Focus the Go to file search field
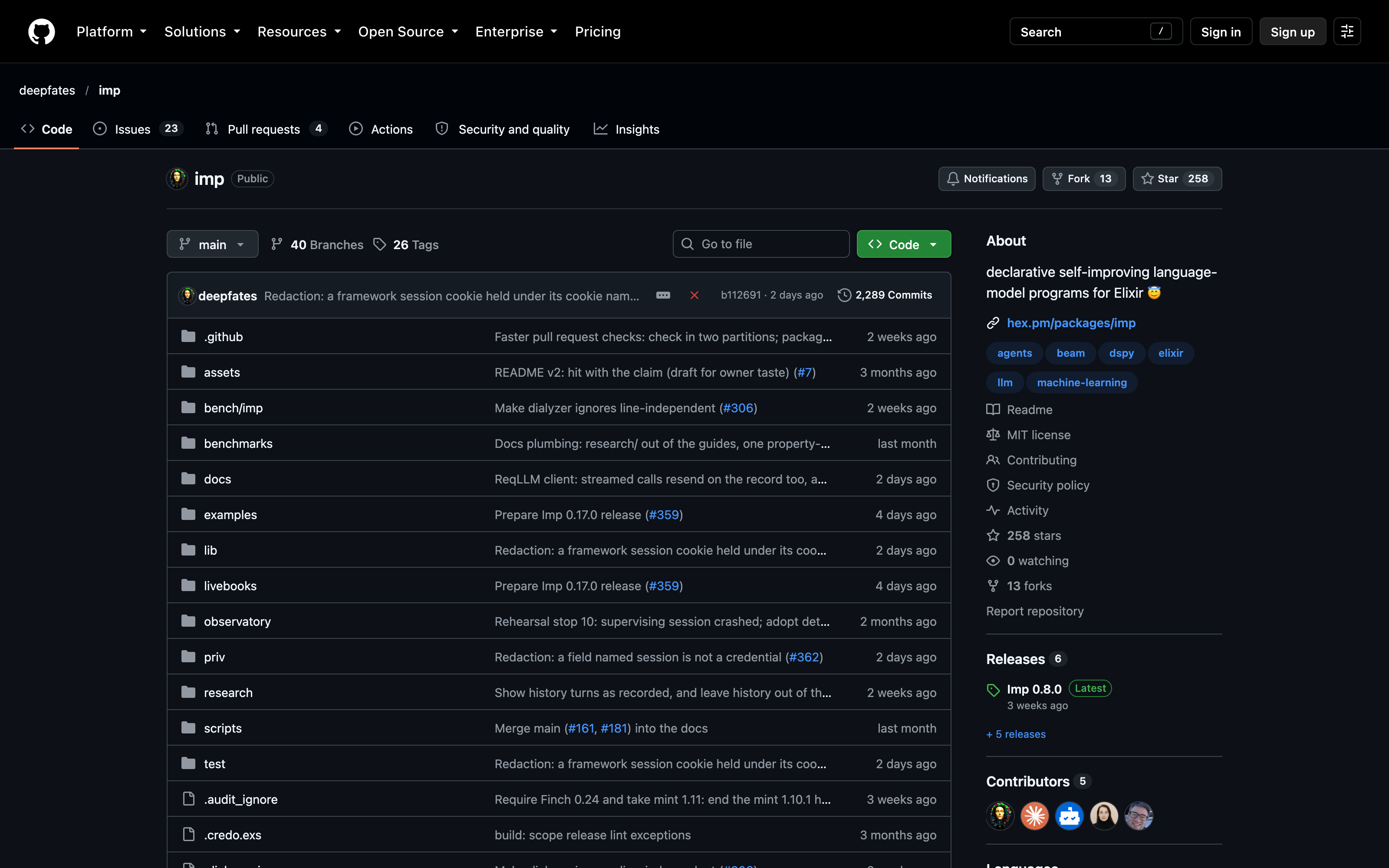1389x868 pixels. pyautogui.click(x=760, y=244)
